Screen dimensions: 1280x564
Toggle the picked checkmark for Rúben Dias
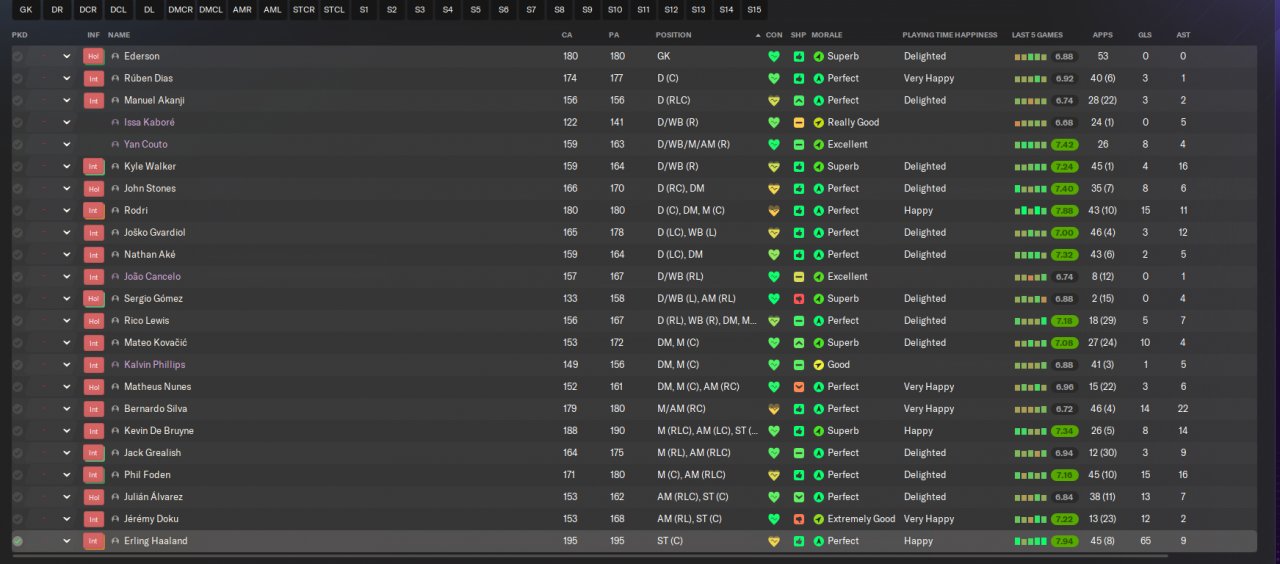(17, 78)
